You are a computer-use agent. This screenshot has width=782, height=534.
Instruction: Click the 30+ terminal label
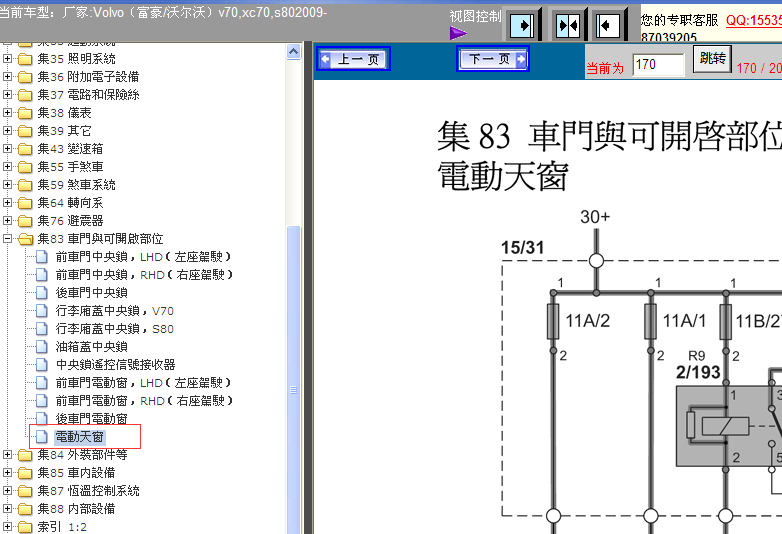tap(595, 217)
